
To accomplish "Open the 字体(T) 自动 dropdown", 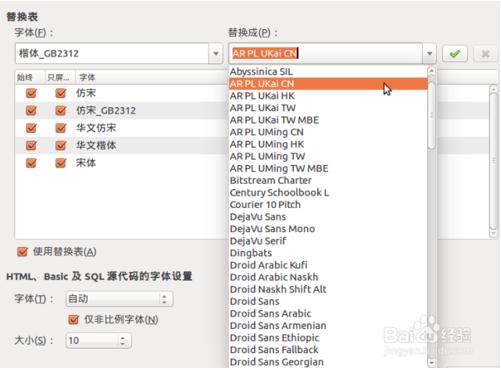I will 119,299.
